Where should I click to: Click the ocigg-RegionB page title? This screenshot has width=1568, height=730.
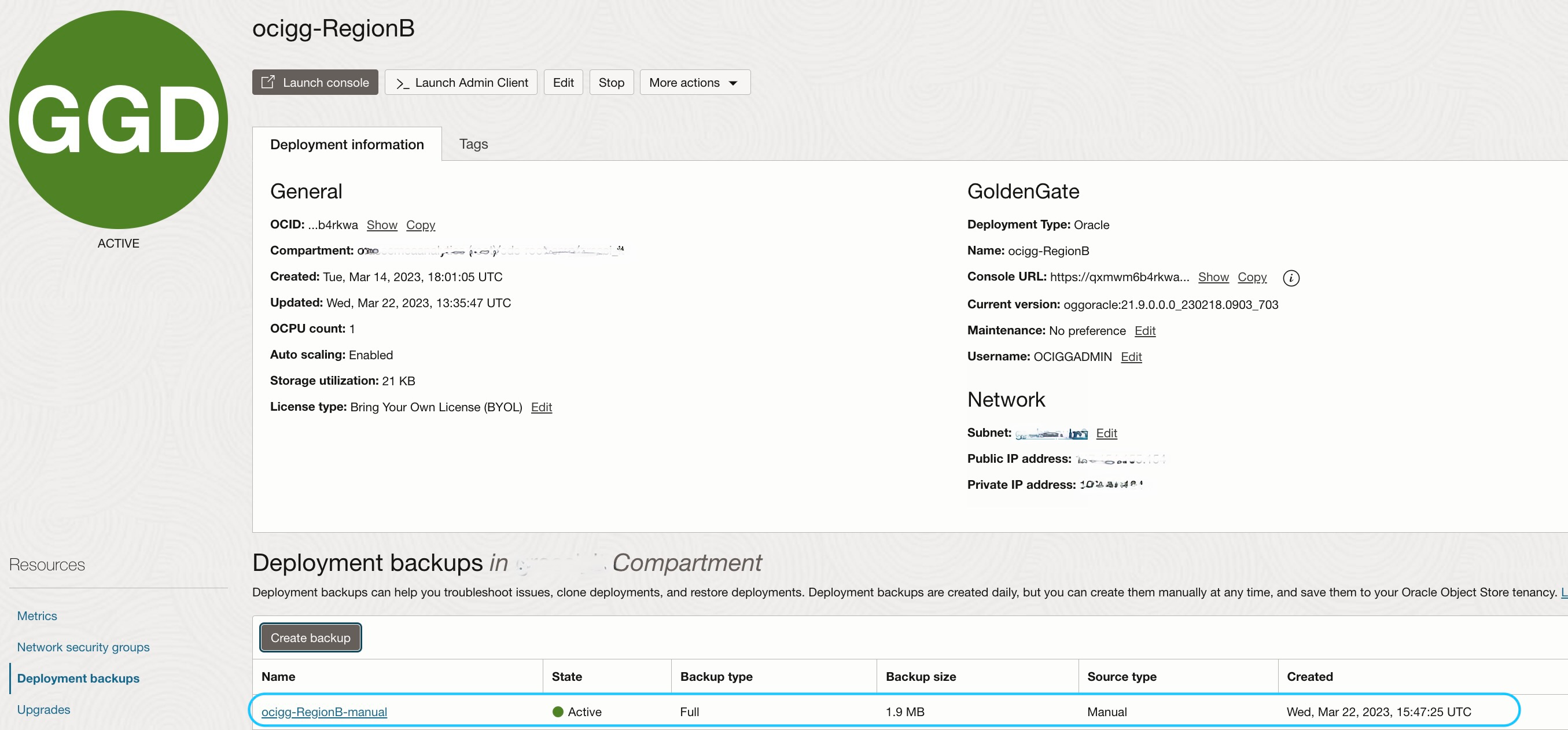click(x=334, y=28)
